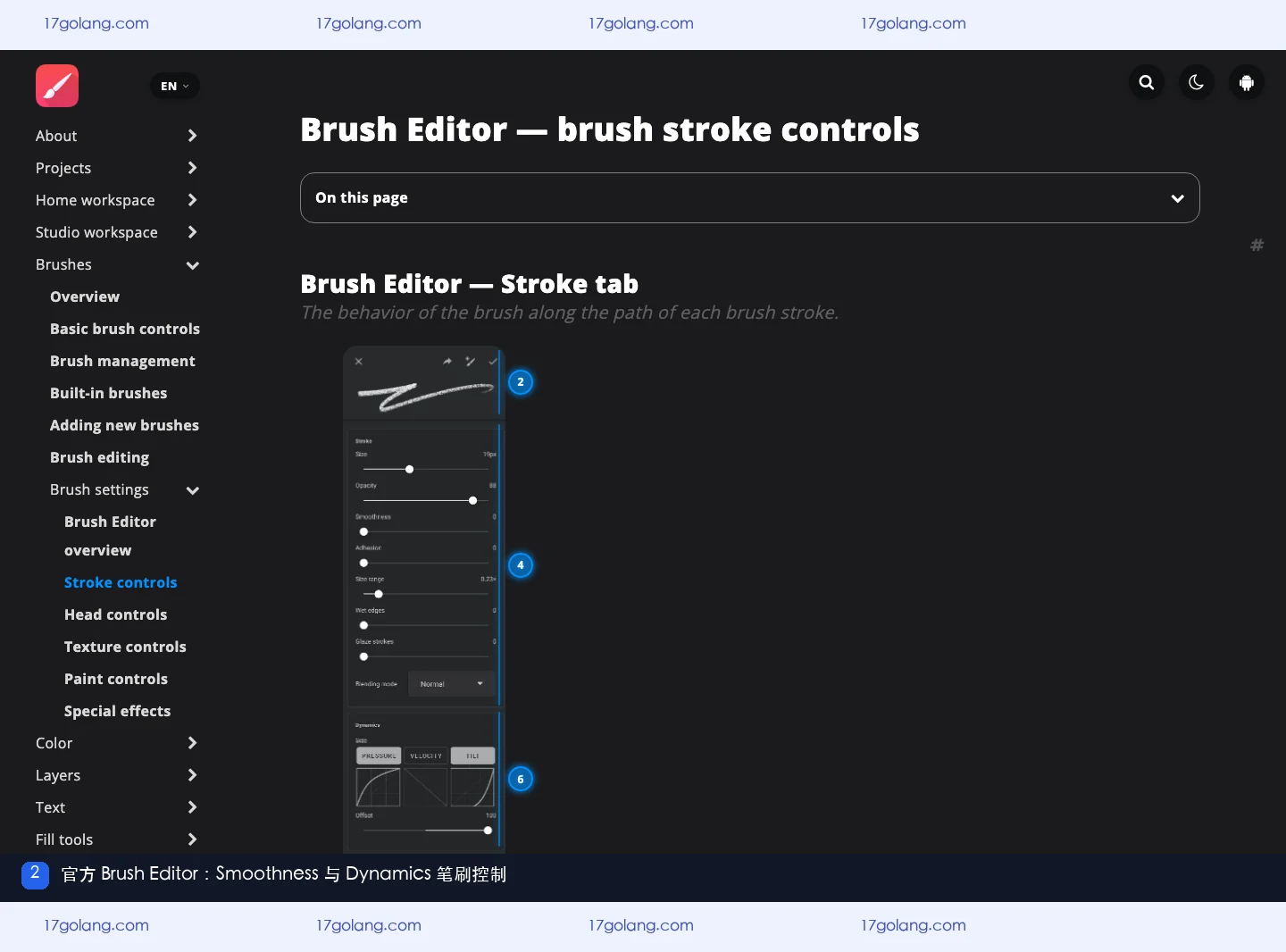This screenshot has width=1286, height=952.
Task: Expand the Fill tools chevron
Action: 192,839
